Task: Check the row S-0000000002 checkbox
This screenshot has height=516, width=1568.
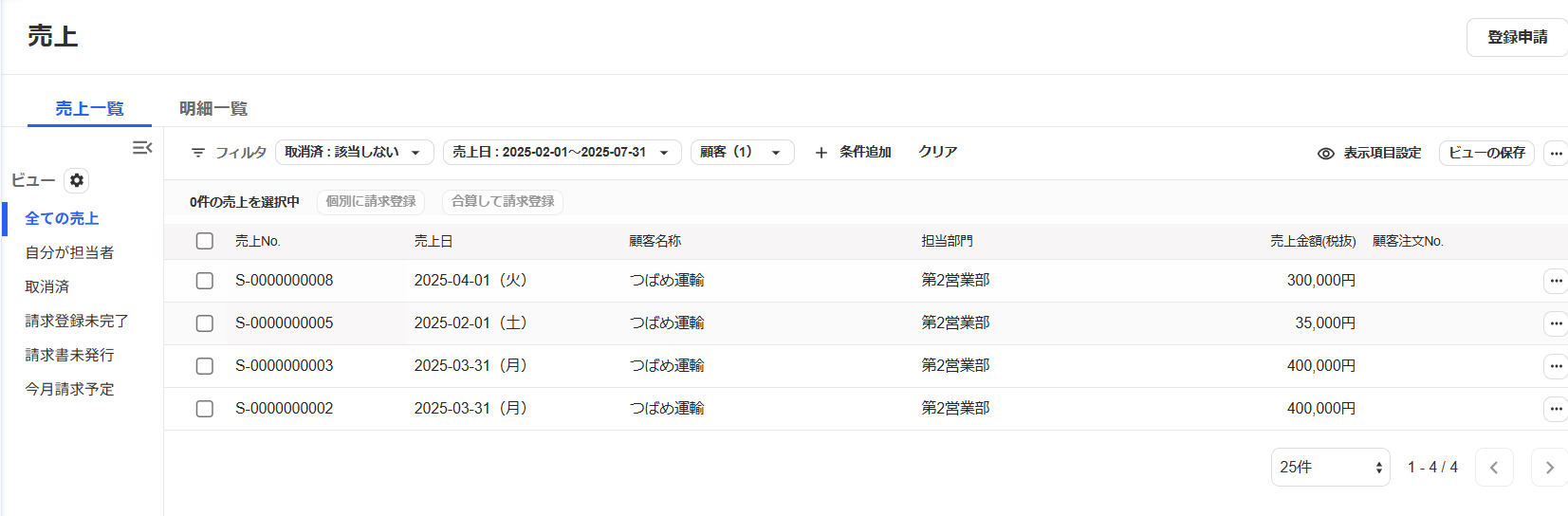Action: pyautogui.click(x=205, y=409)
